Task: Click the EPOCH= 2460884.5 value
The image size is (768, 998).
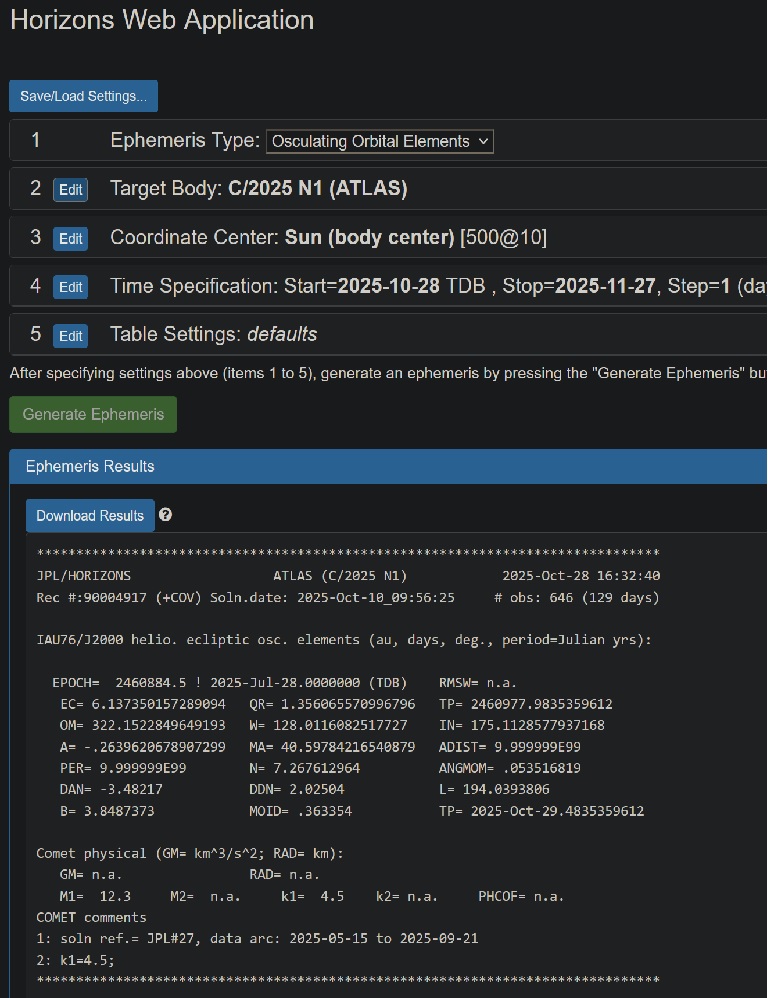Action: [x=119, y=683]
